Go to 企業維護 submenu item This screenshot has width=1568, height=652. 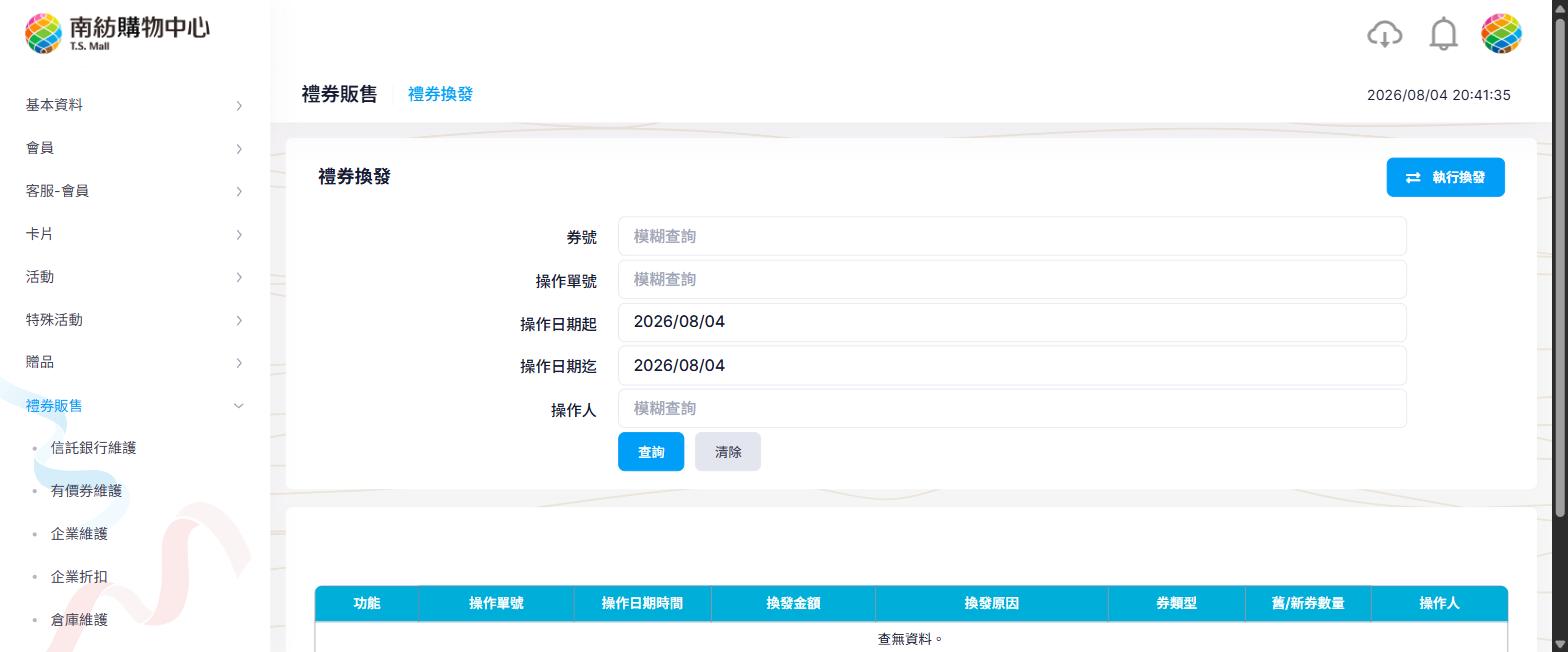79,534
